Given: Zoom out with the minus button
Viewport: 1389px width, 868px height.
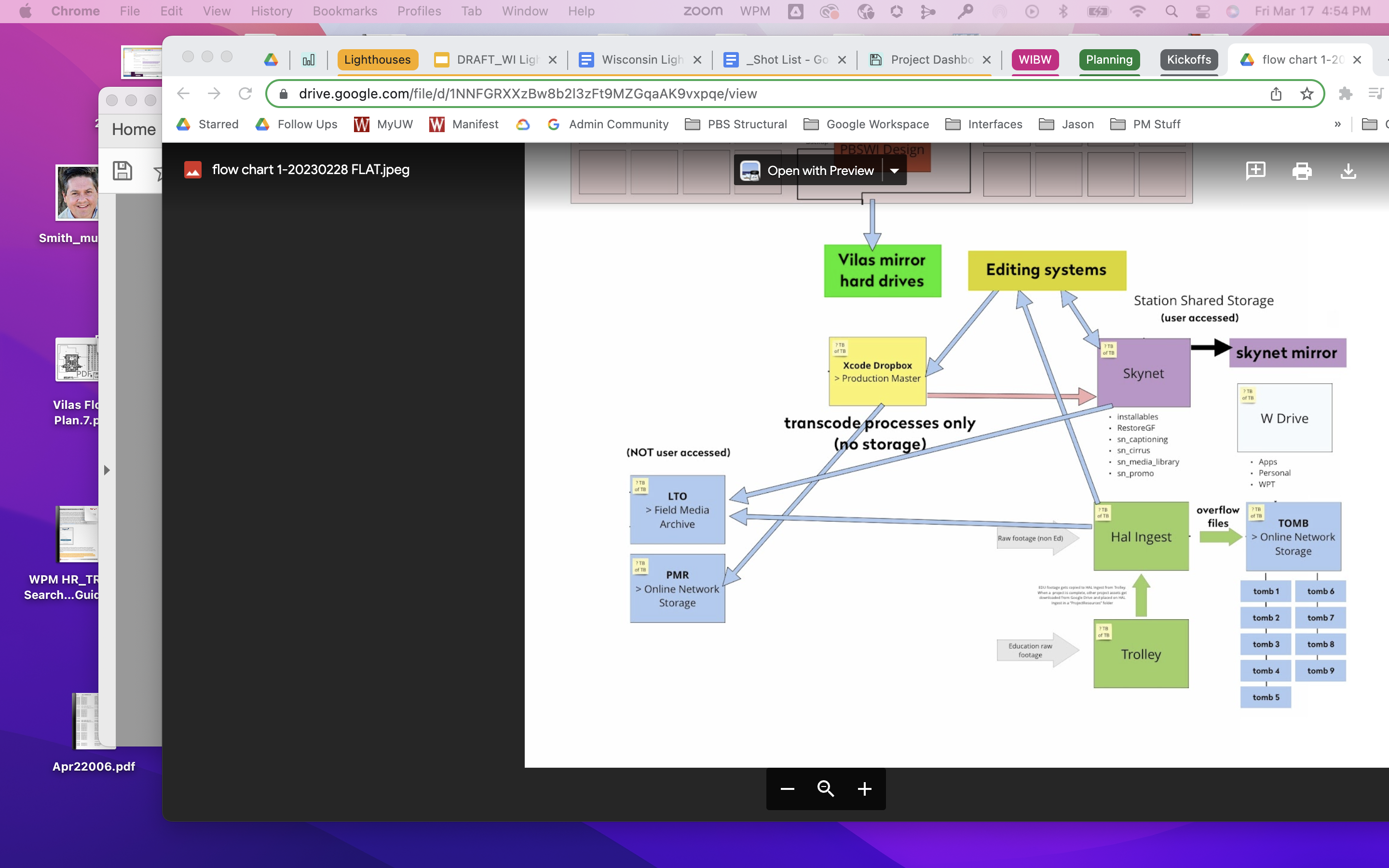Looking at the screenshot, I should (788, 789).
